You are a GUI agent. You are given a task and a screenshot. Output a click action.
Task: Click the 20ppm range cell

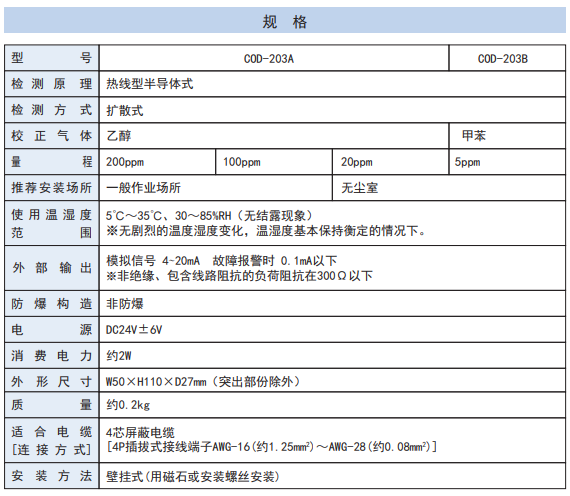tap(391, 162)
